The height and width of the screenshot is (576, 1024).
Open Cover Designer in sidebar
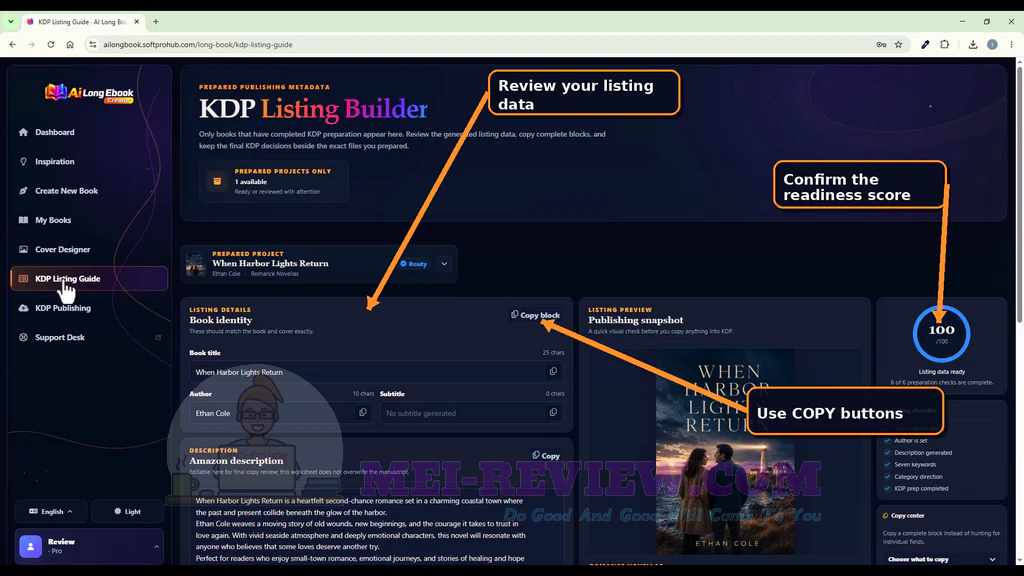click(63, 249)
